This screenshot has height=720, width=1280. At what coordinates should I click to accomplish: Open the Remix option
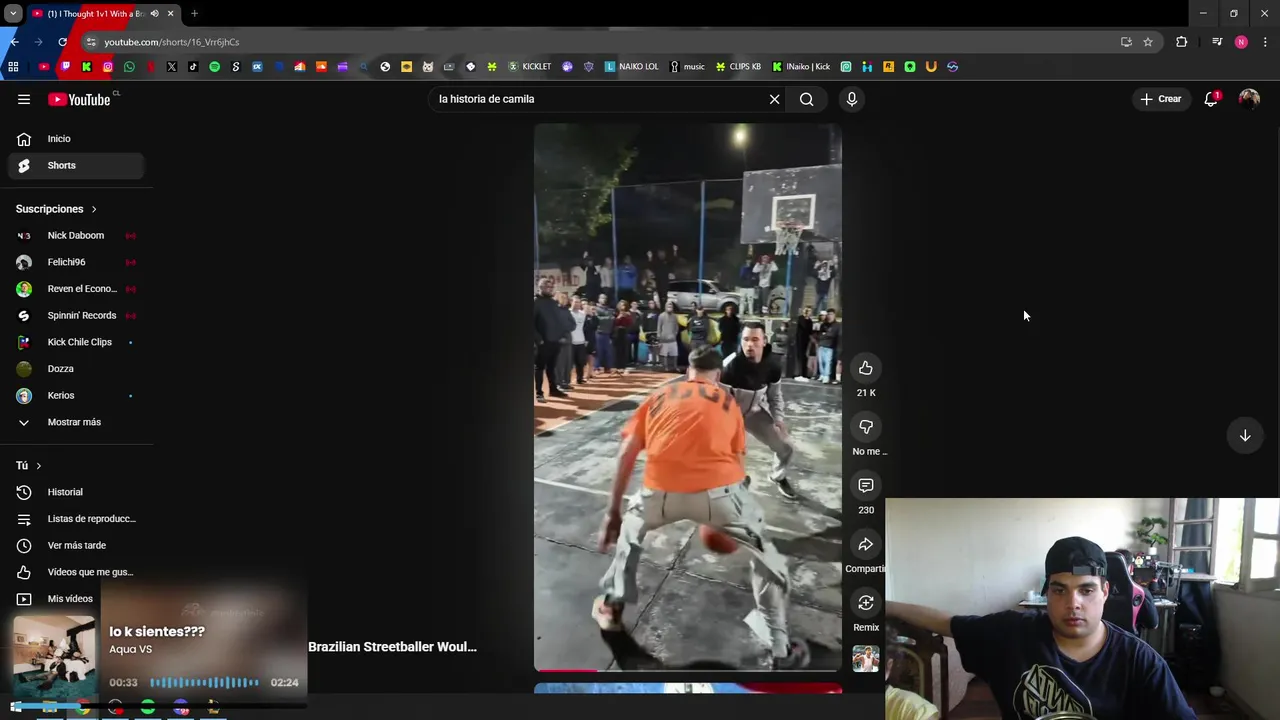866,603
